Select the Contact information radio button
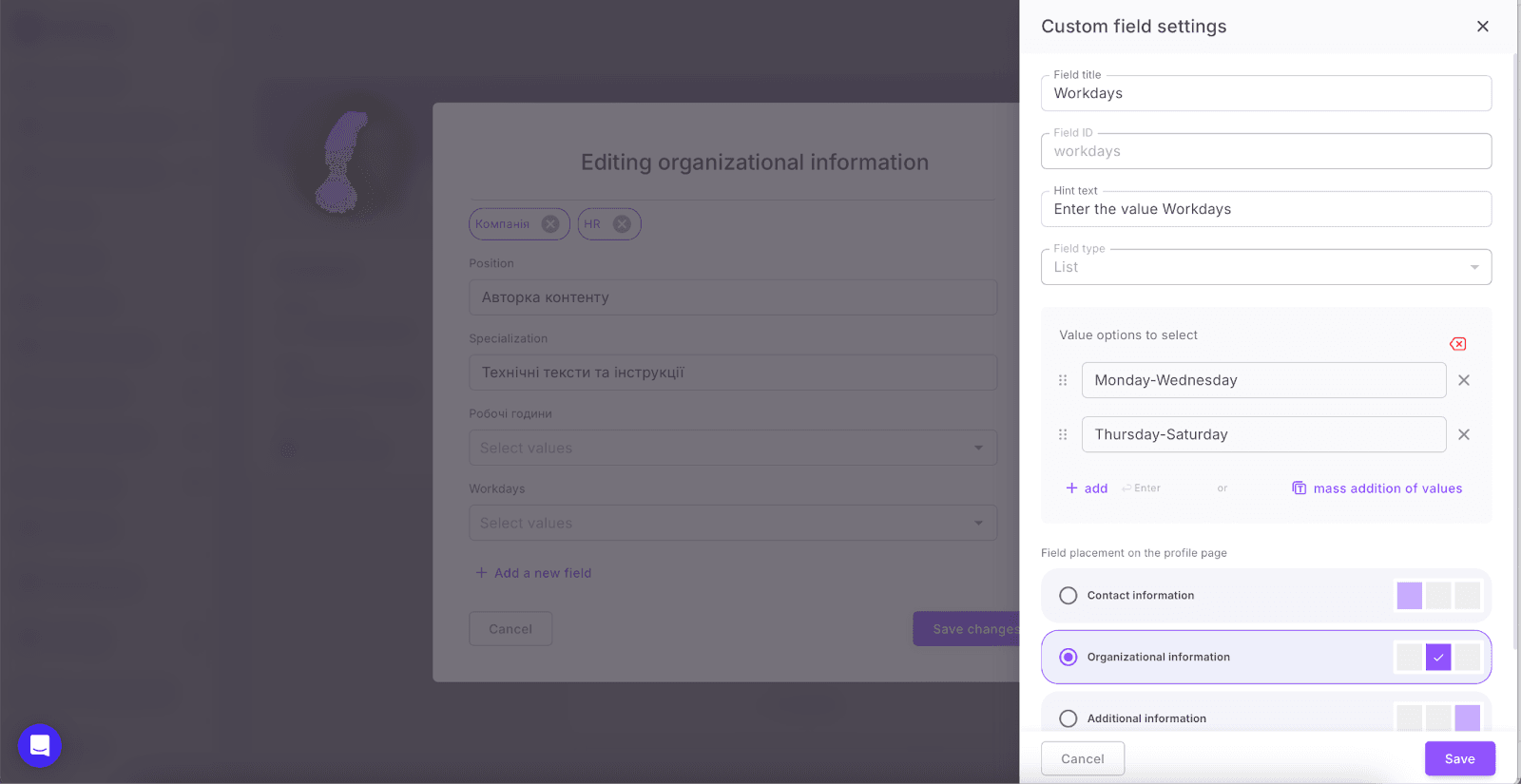This screenshot has height=784, width=1521. 1069,596
